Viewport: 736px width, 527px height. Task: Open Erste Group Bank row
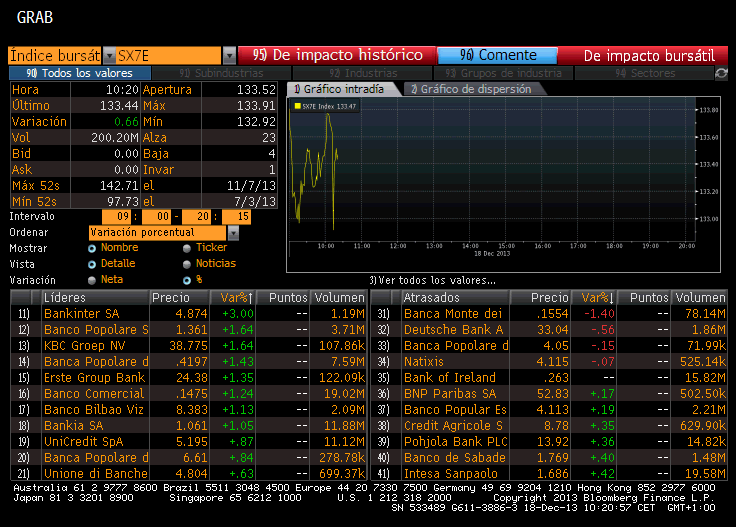pyautogui.click(x=188, y=377)
